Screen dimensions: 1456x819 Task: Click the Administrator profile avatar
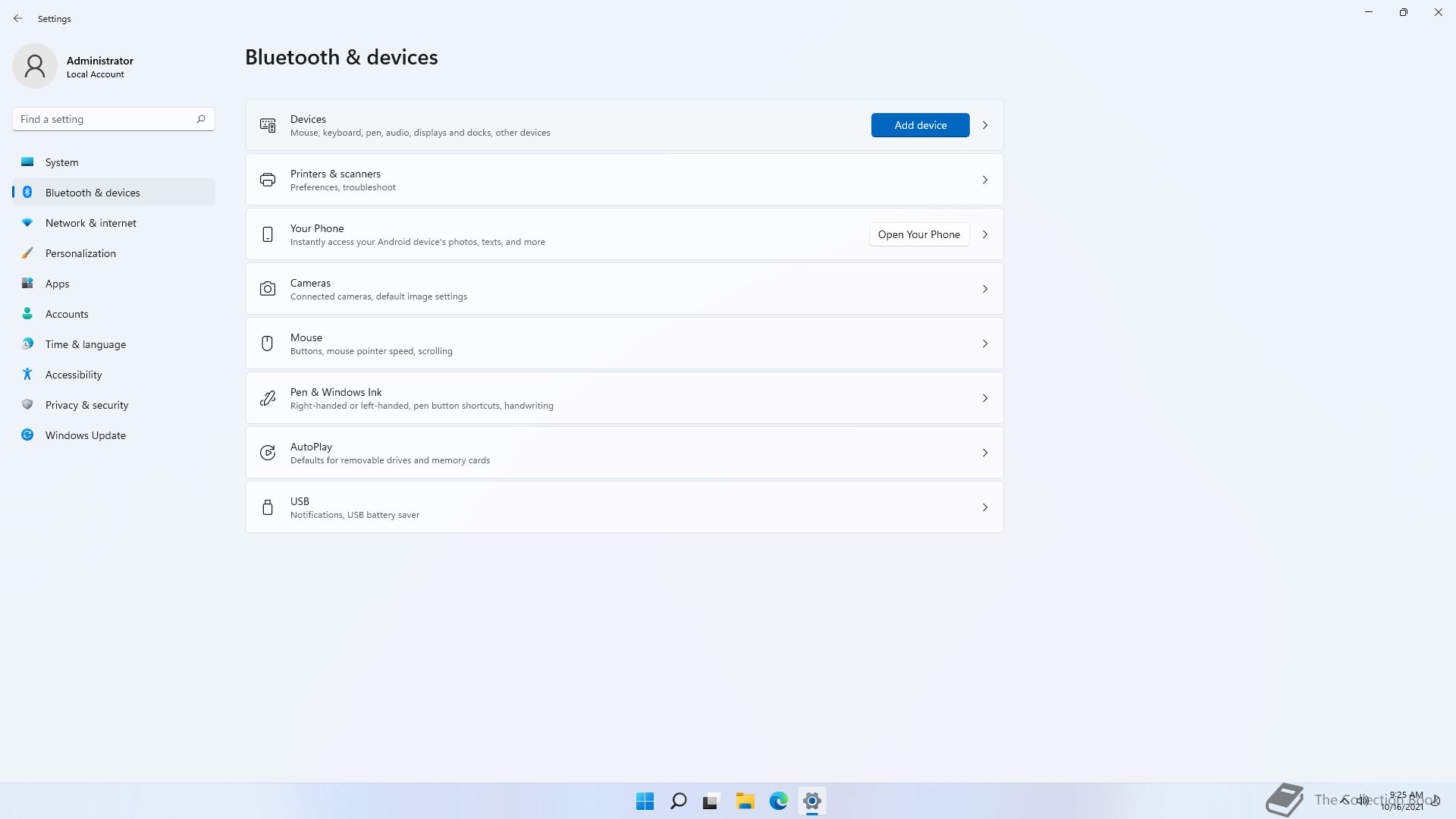coord(35,66)
